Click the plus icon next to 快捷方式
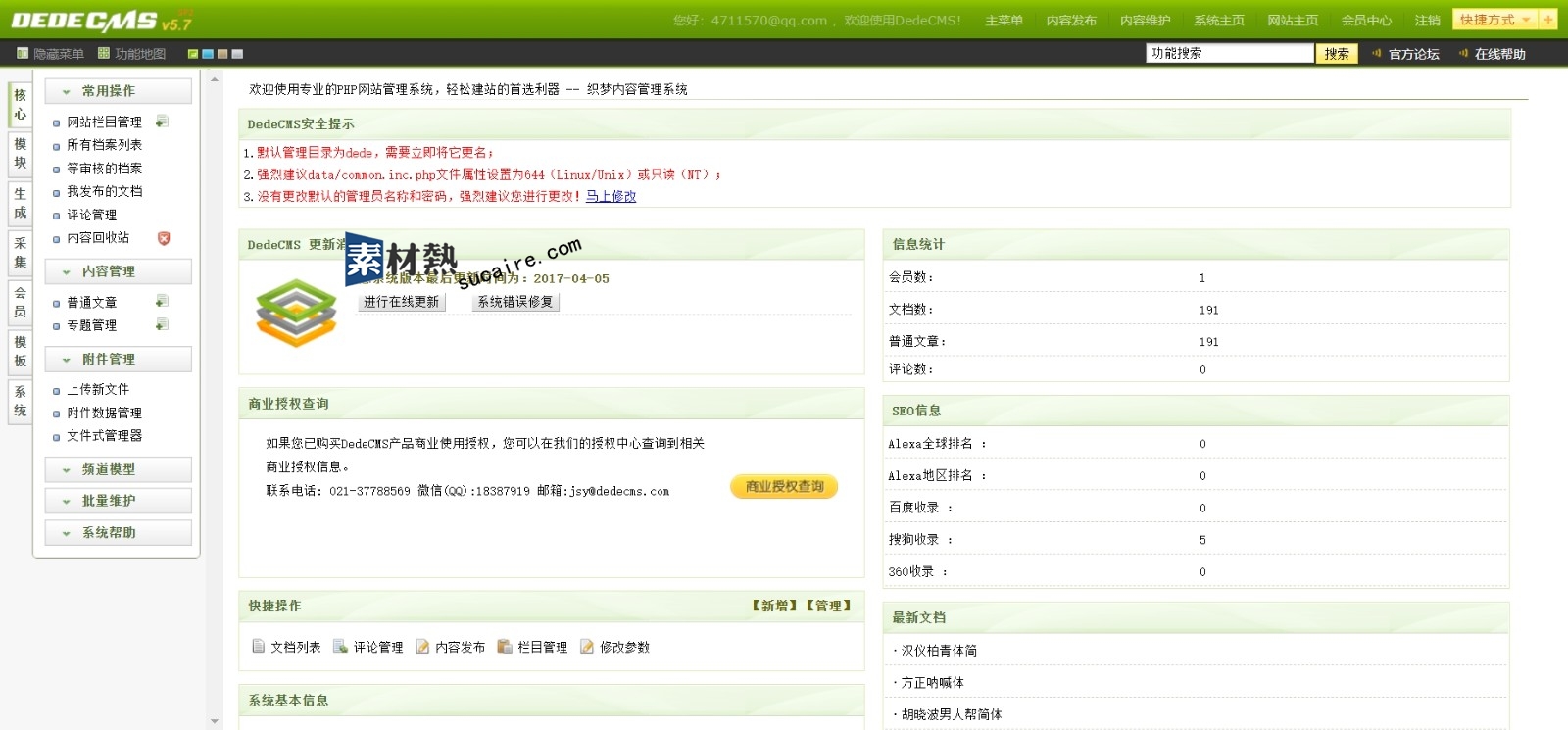 1548,20
